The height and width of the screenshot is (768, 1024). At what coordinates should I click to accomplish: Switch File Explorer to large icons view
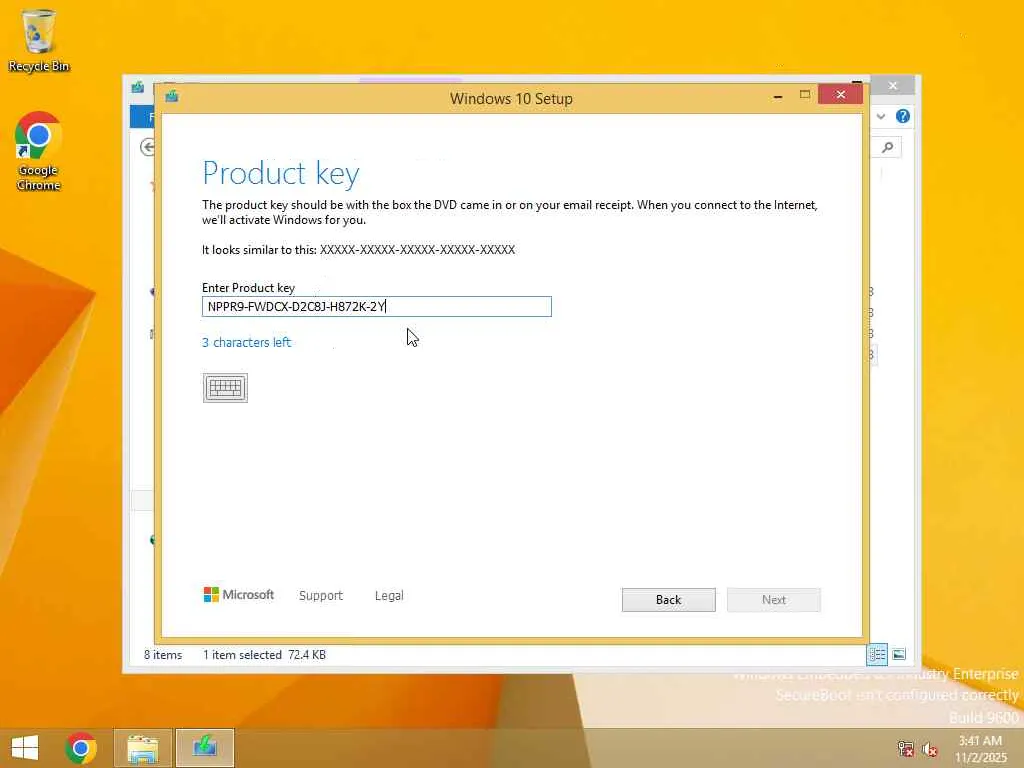899,654
